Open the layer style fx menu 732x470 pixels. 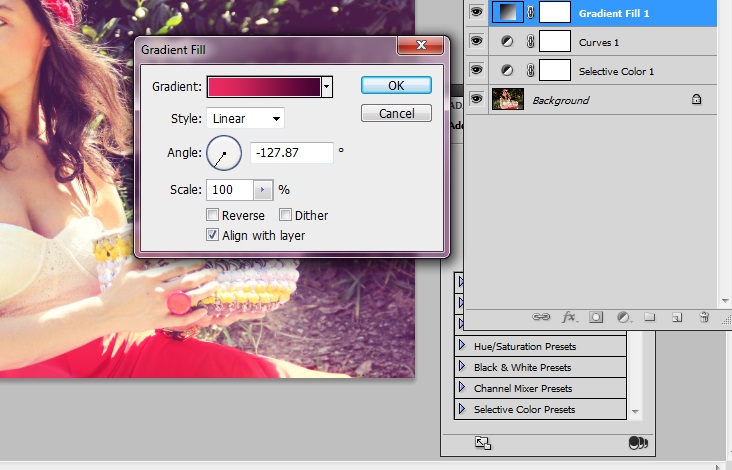tap(569, 317)
